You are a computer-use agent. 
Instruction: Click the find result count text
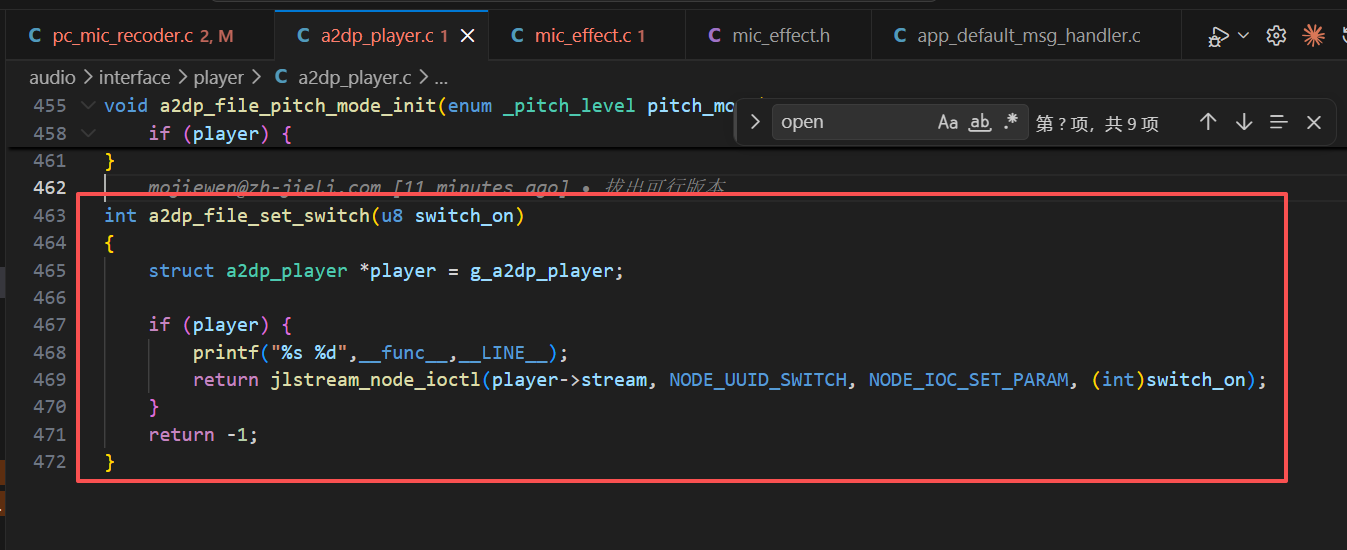pos(1097,123)
